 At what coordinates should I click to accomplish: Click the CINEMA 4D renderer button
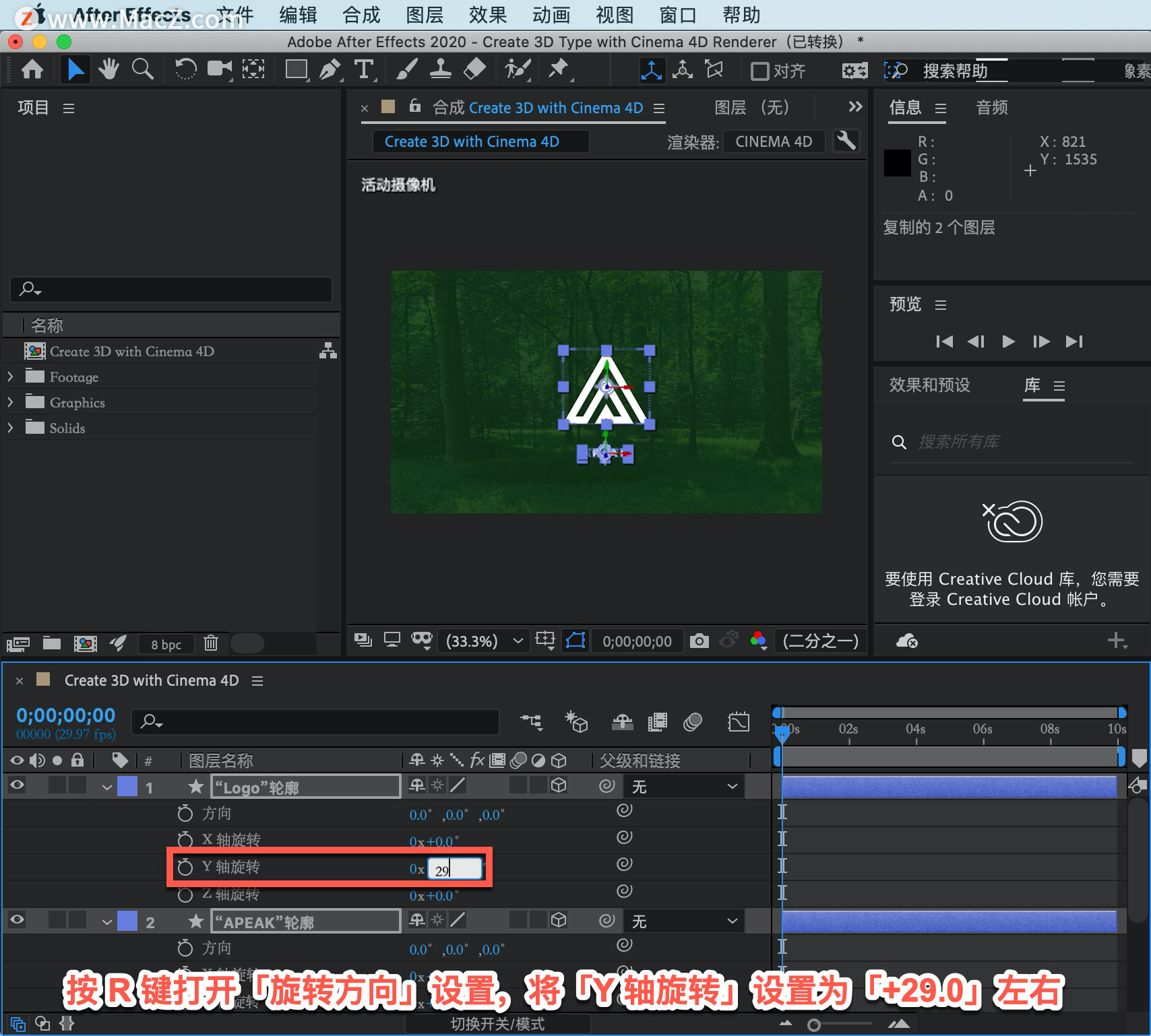774,141
